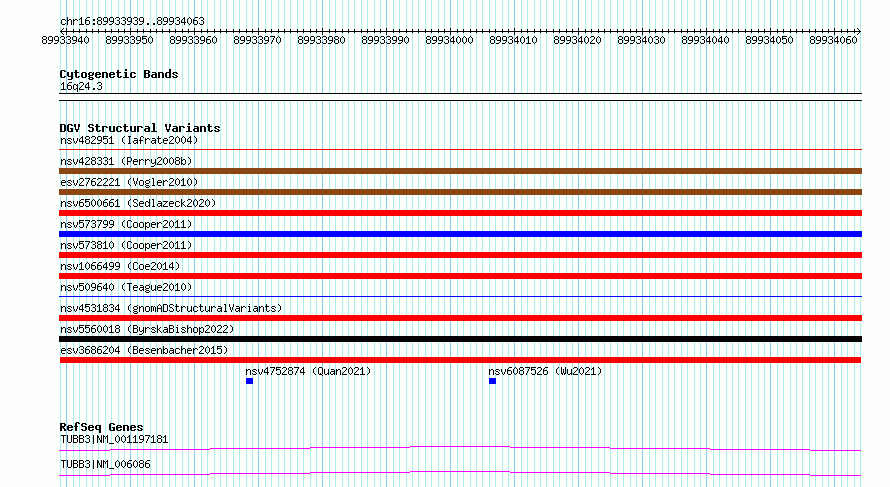Click brown bar under nsv428331
This screenshot has height=487, width=890.
(x=460, y=171)
